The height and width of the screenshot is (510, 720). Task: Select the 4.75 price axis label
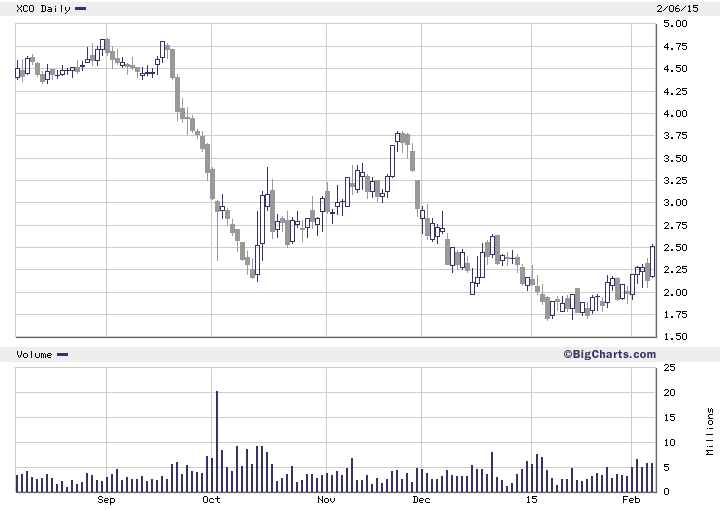pyautogui.click(x=675, y=46)
